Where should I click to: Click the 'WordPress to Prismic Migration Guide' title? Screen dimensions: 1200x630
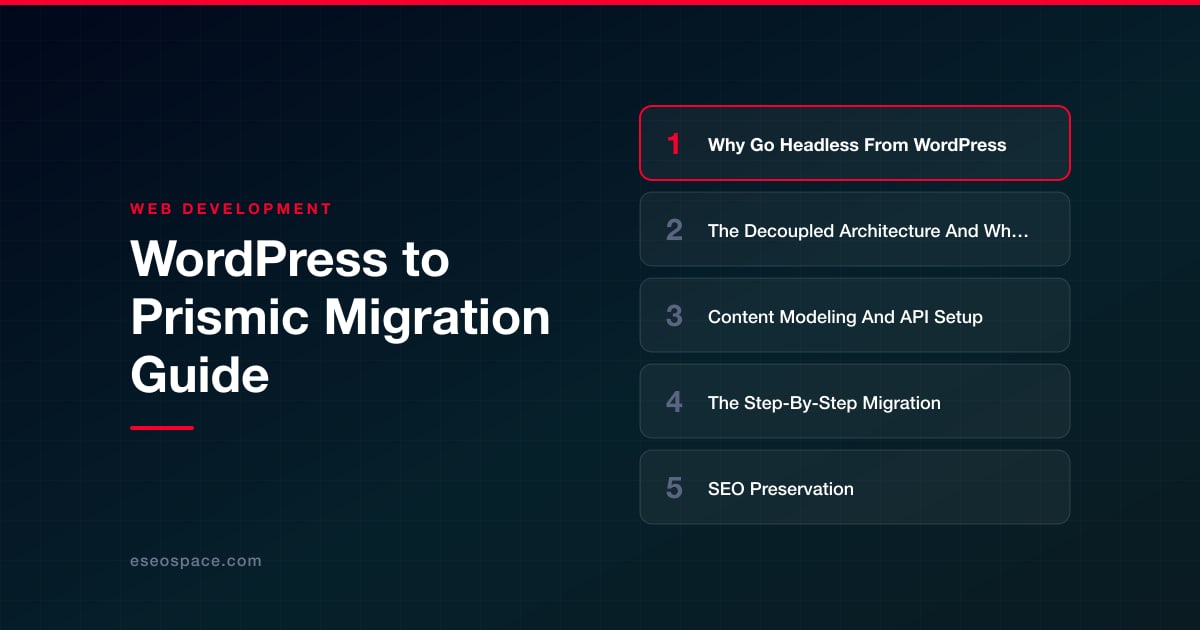(340, 318)
